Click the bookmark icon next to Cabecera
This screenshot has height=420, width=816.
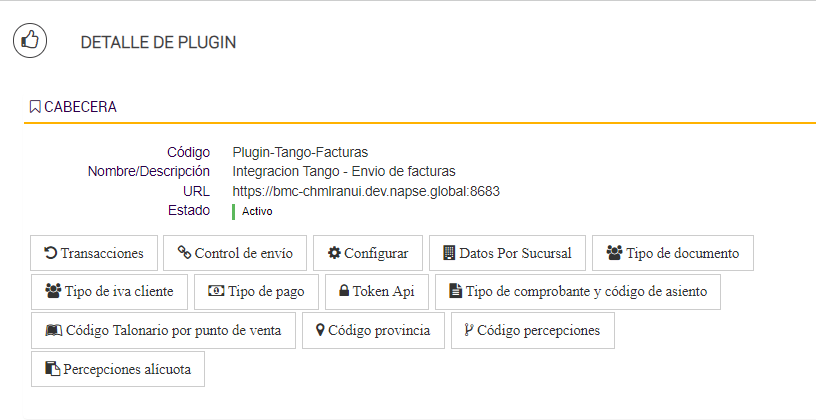tap(35, 106)
